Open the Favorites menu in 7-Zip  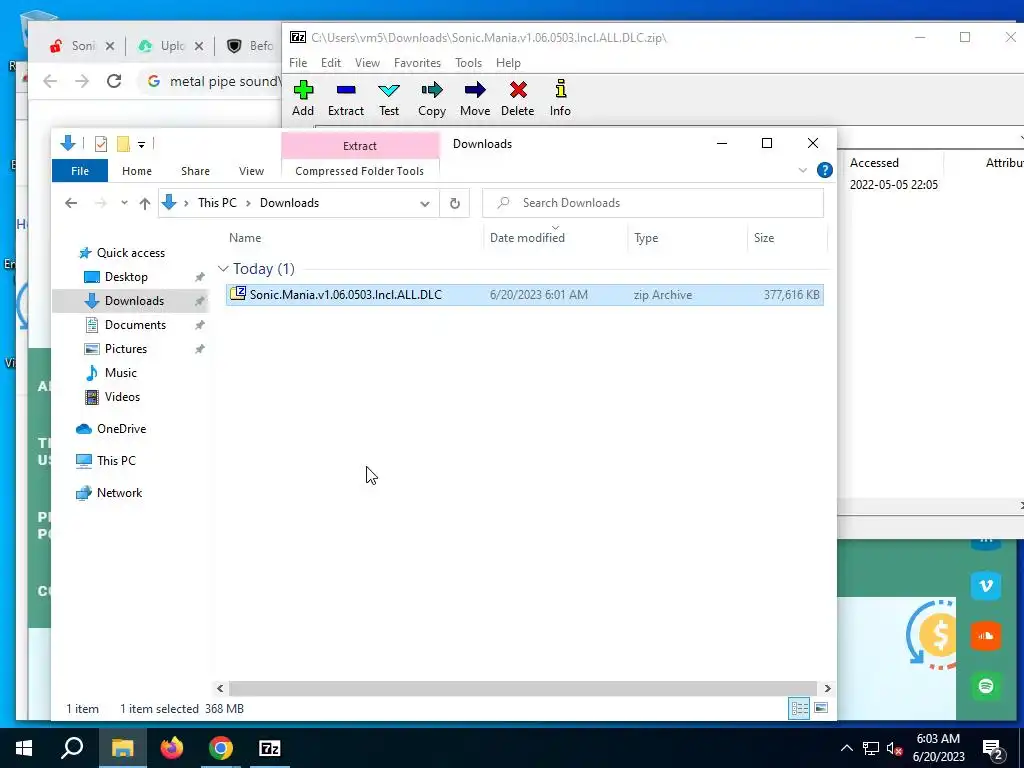point(417,63)
